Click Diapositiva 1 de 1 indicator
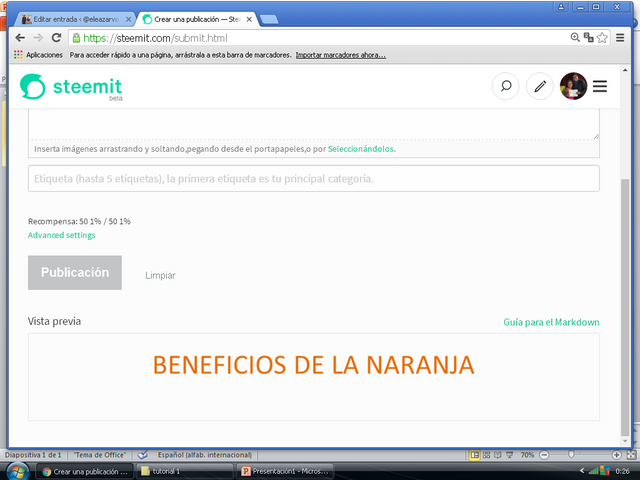This screenshot has width=640, height=480. (33, 455)
